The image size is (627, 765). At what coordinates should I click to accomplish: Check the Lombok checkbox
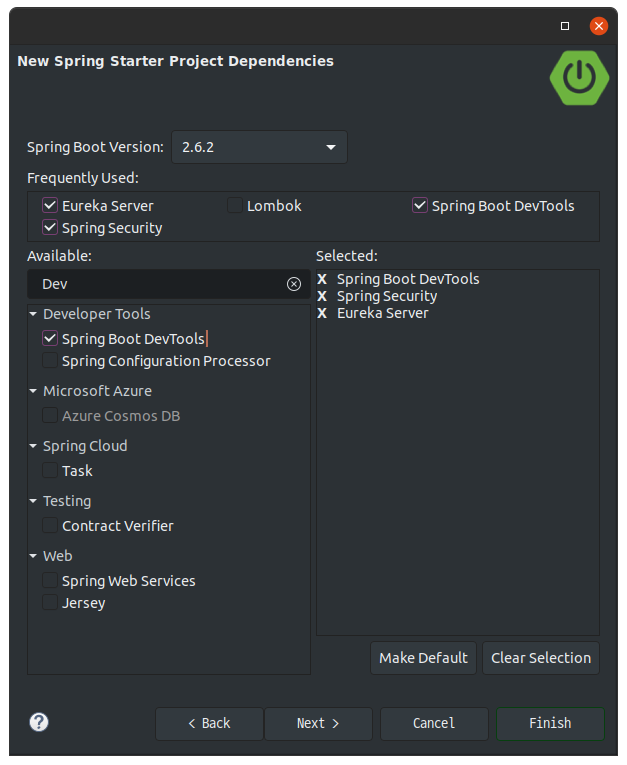coord(235,205)
